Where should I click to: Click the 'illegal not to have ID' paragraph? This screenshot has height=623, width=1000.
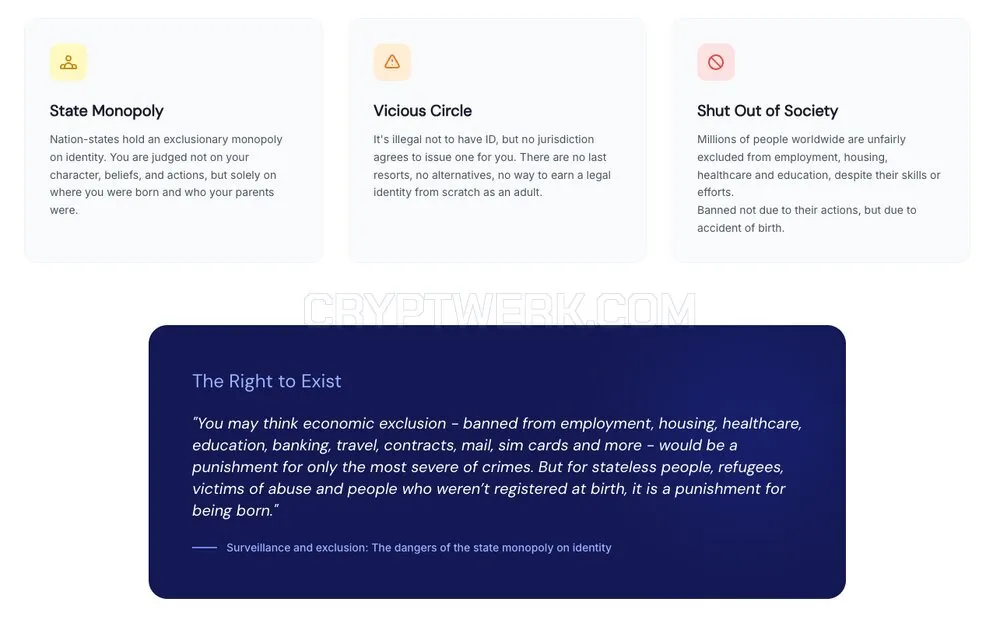point(492,166)
